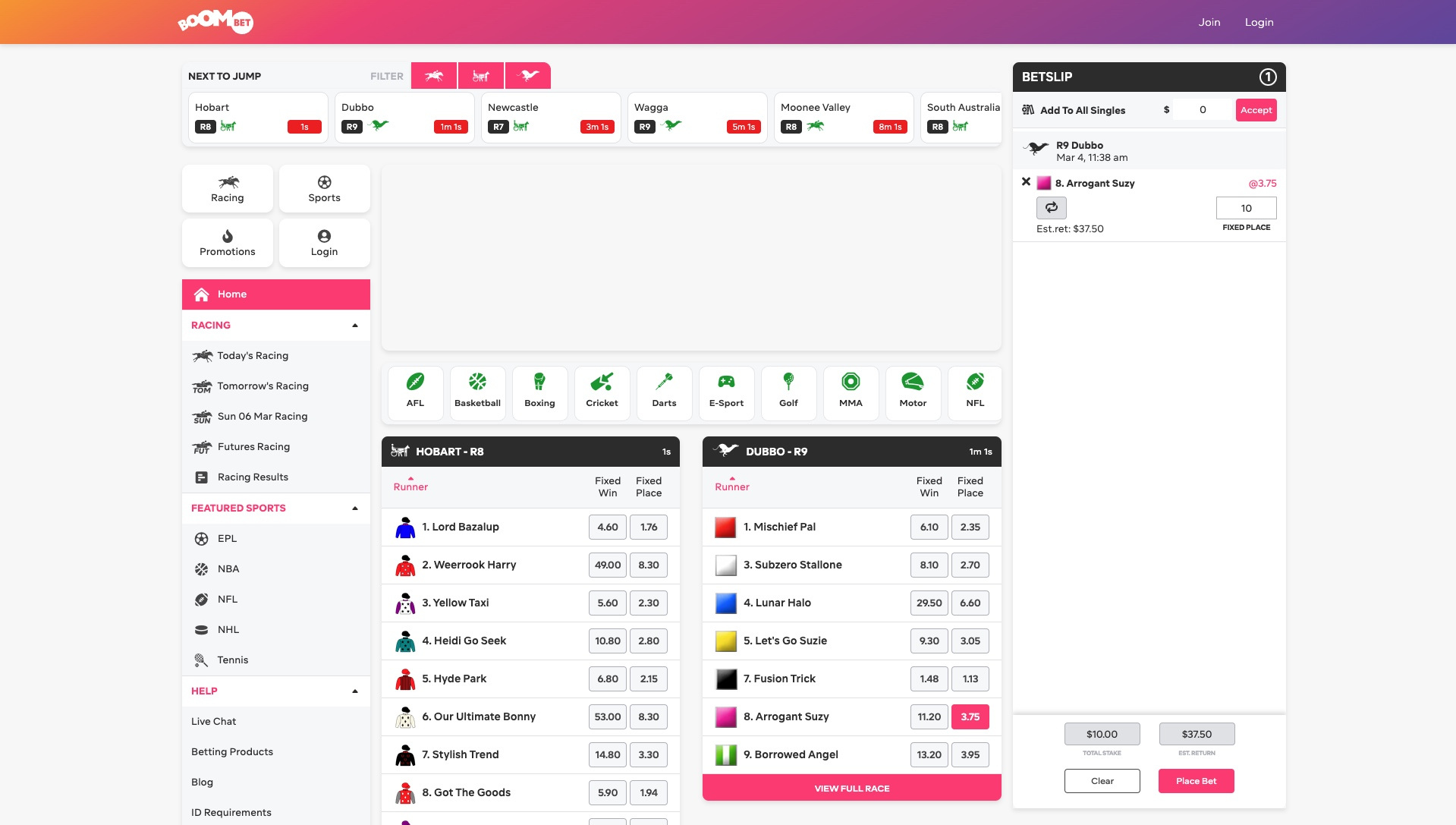1456x825 pixels.
Task: Click Lunar Halo blue silk swatch
Action: pos(726,603)
